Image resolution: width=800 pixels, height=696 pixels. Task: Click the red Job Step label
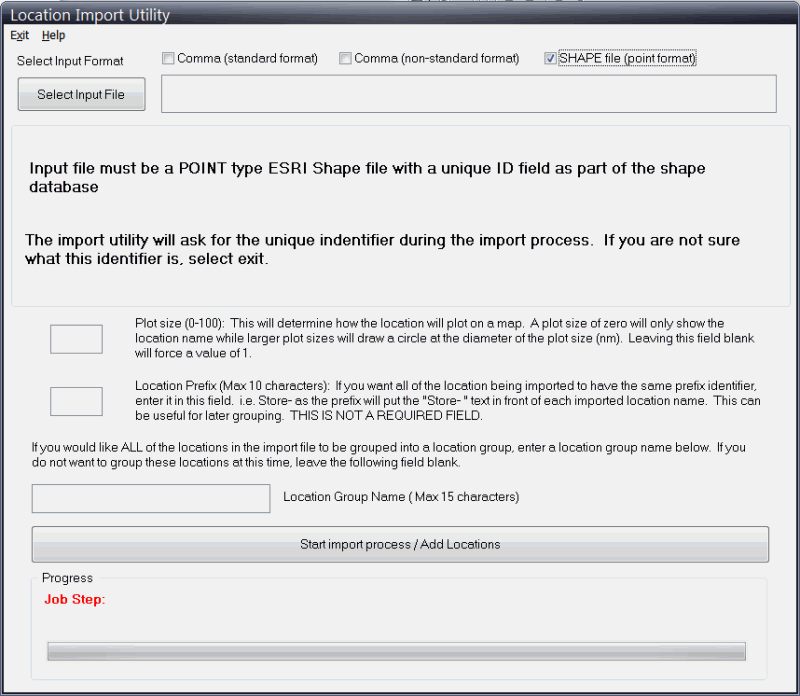click(75, 600)
